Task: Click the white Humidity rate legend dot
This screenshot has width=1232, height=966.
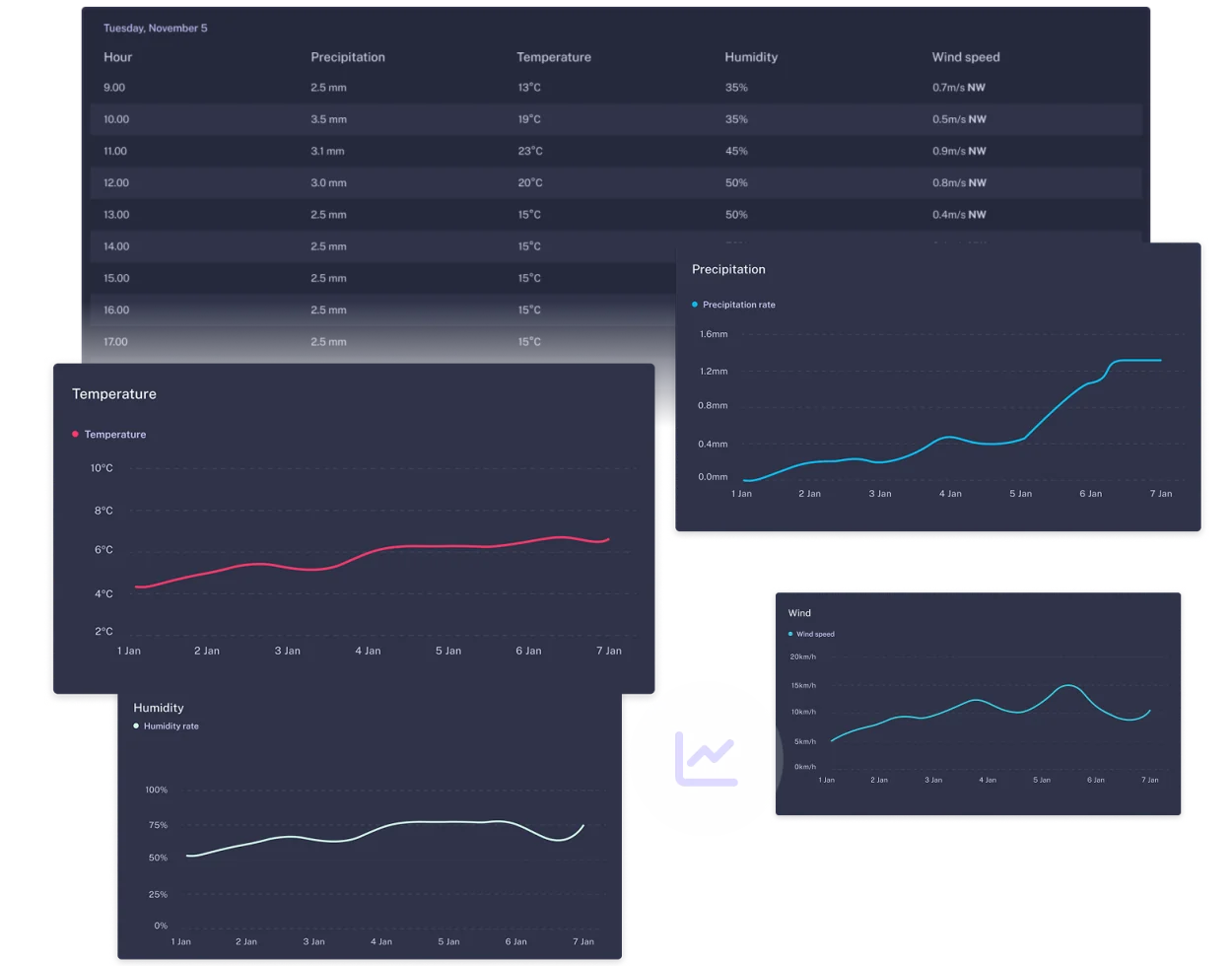Action: point(136,725)
